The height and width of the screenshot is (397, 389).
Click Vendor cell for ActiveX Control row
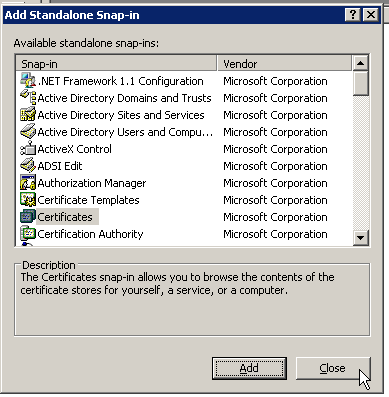[x=275, y=149]
